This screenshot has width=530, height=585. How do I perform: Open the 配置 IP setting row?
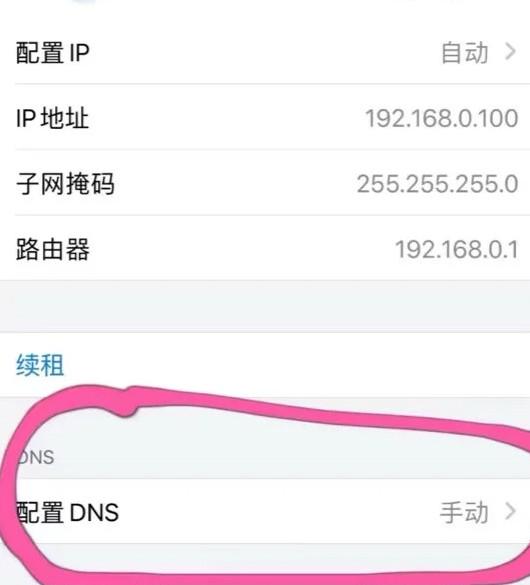click(265, 52)
